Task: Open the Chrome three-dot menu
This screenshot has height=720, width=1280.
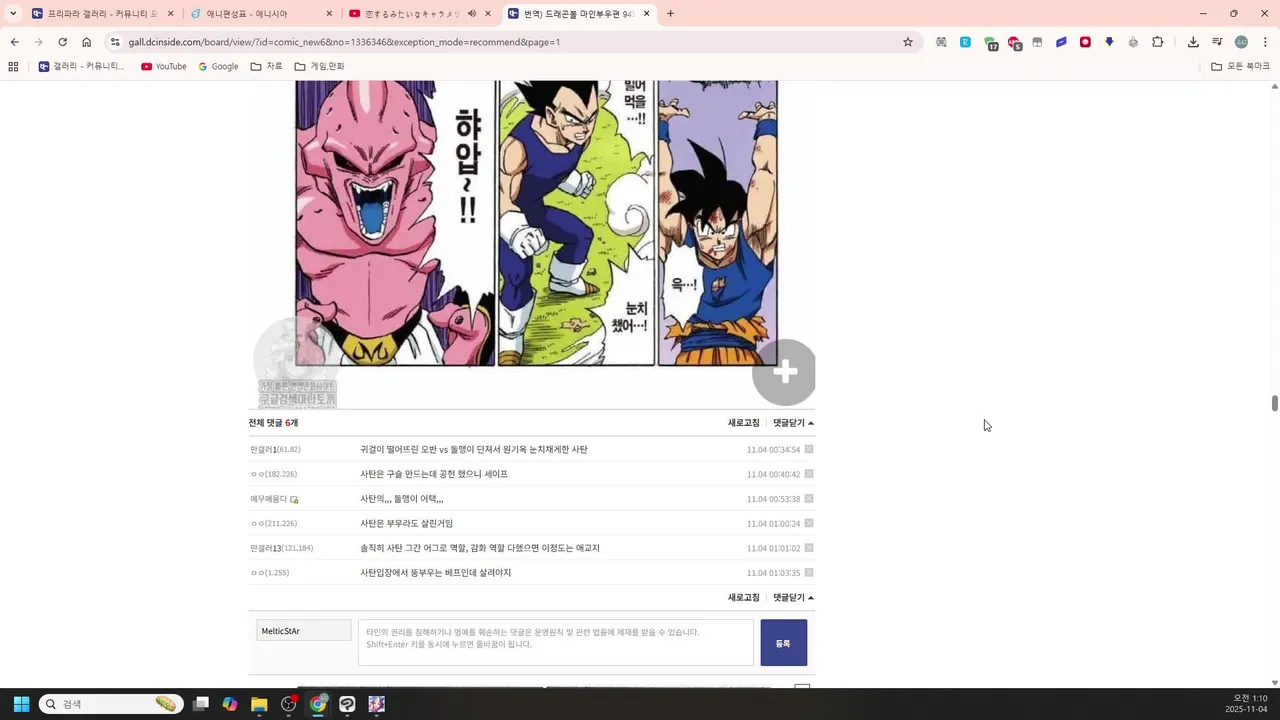Action: (x=1265, y=42)
